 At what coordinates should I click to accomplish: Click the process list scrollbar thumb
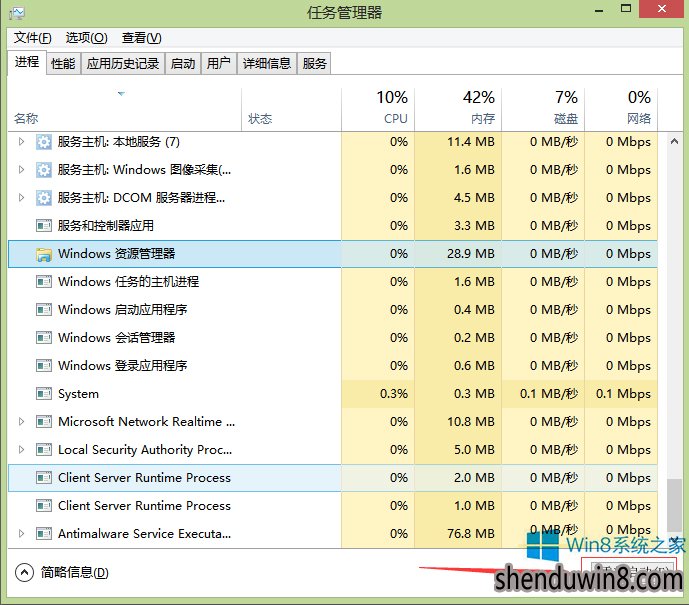click(x=674, y=505)
